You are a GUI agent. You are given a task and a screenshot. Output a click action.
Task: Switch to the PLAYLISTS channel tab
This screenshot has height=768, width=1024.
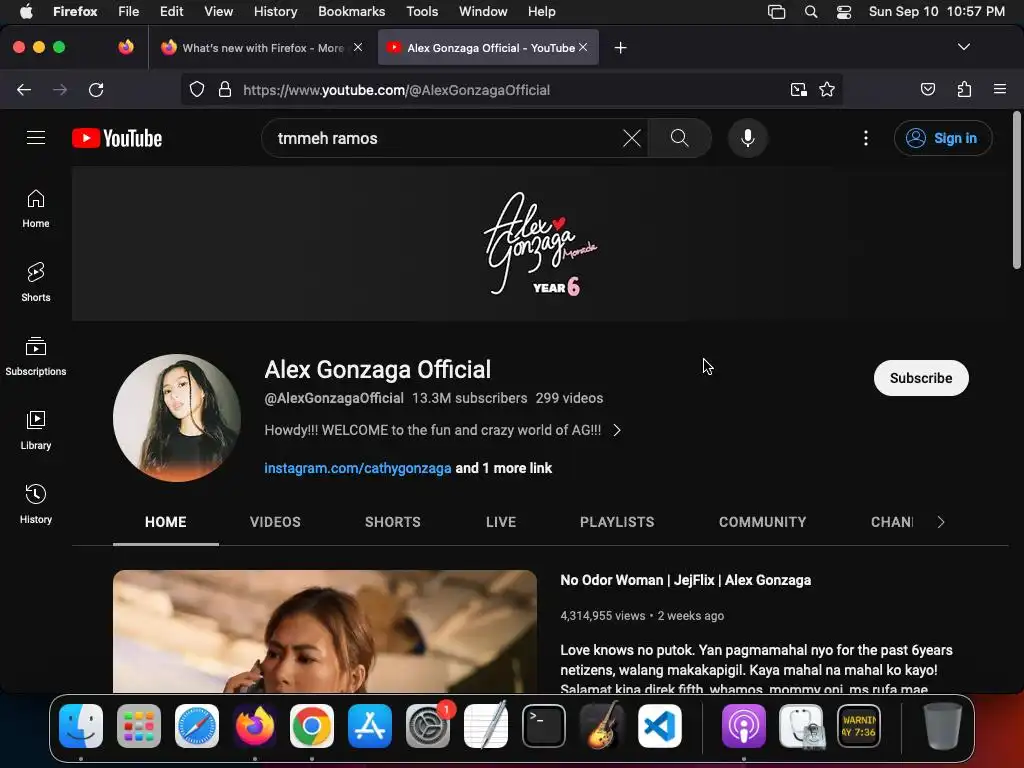[617, 522]
